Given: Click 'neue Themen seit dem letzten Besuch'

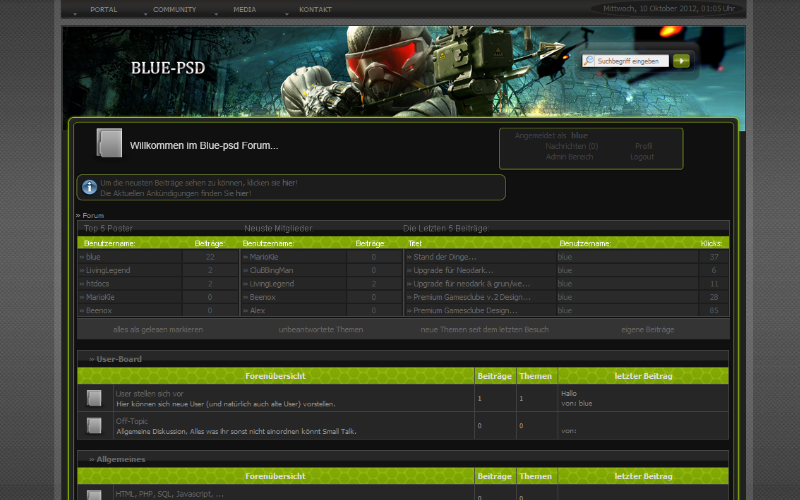Looking at the screenshot, I should coord(484,330).
